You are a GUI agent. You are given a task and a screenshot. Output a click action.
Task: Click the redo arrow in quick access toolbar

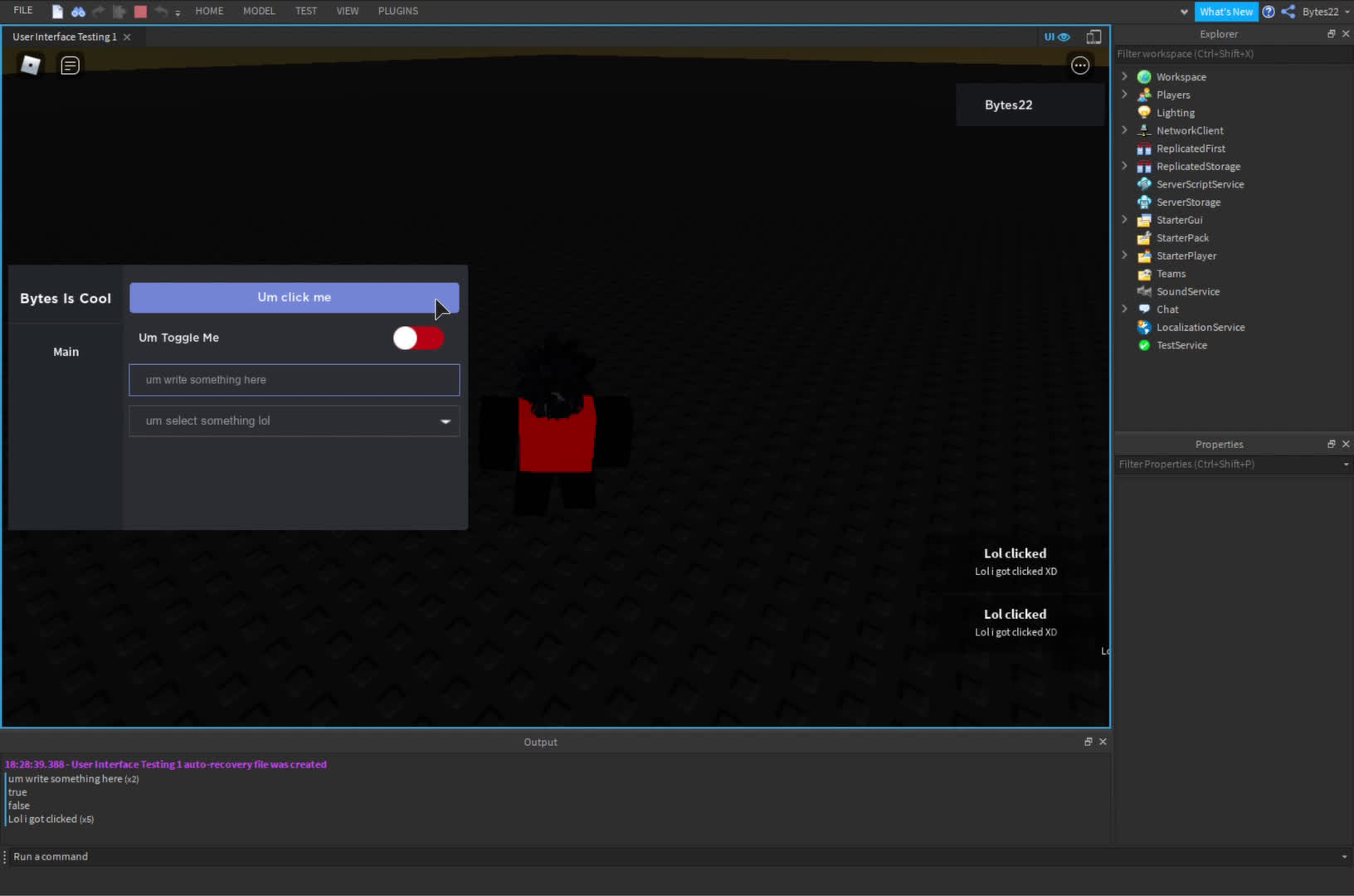[x=99, y=12]
